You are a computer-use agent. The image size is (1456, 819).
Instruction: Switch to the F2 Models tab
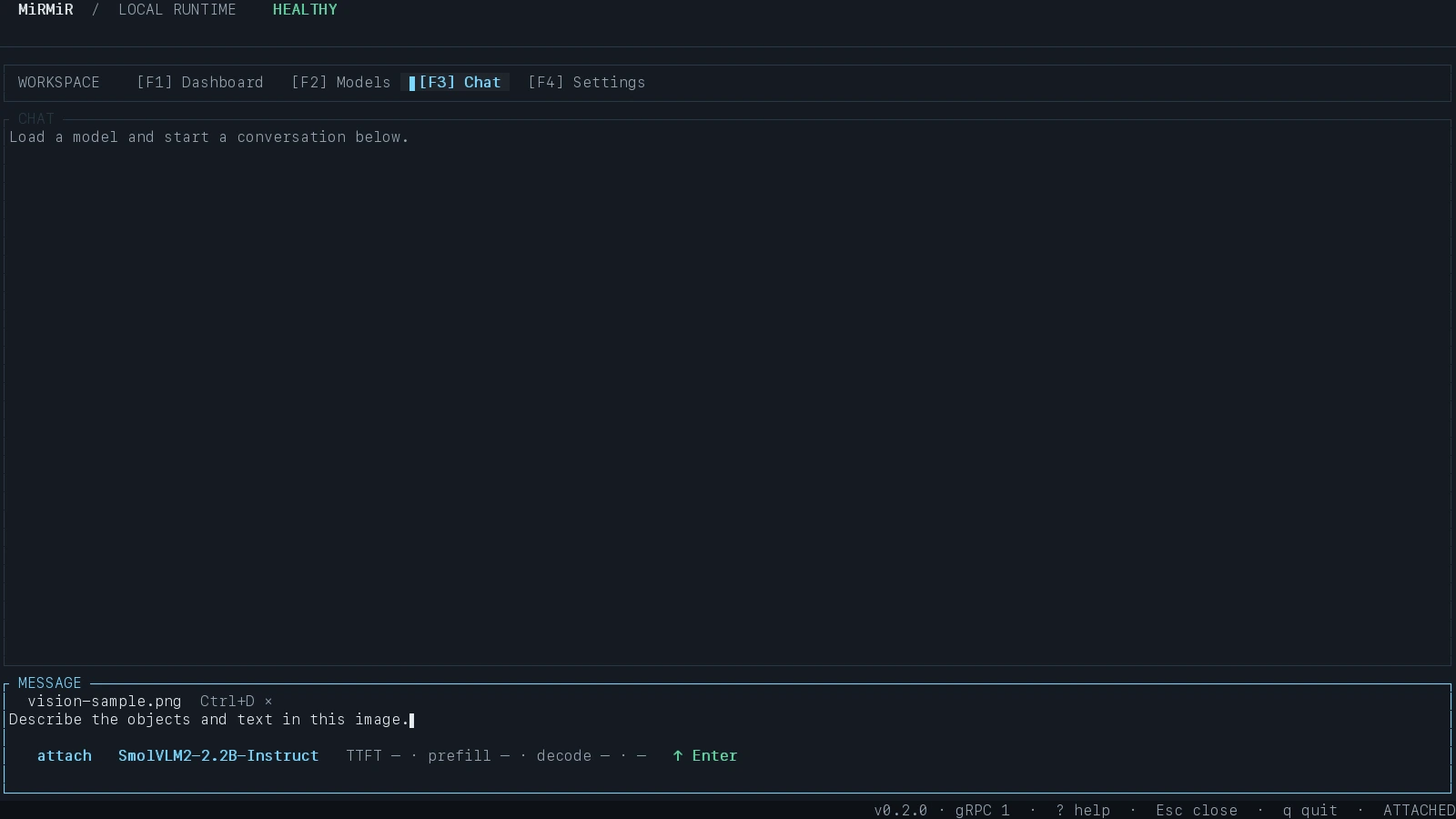341,82
